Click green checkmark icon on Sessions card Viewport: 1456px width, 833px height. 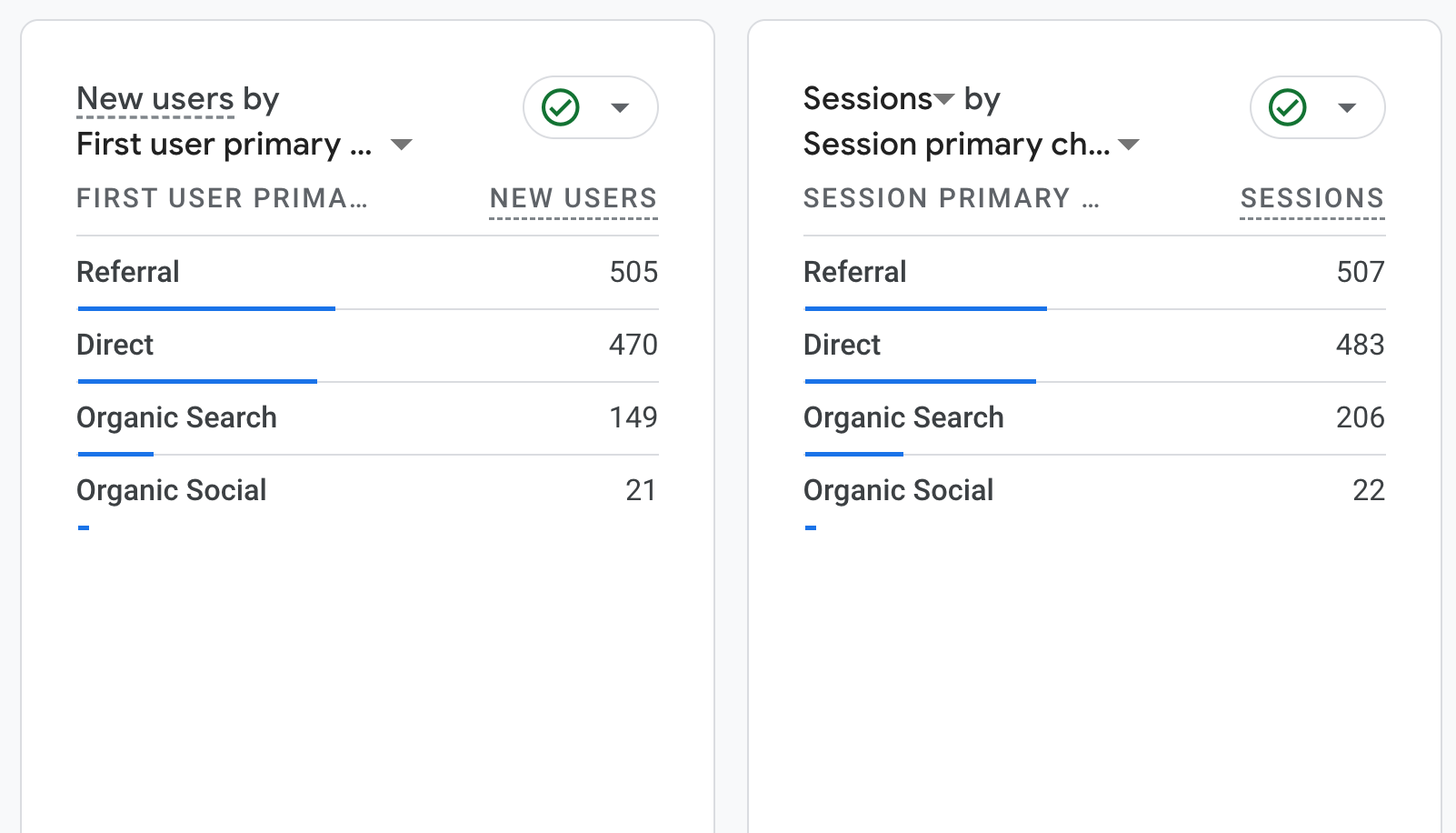(x=1288, y=107)
